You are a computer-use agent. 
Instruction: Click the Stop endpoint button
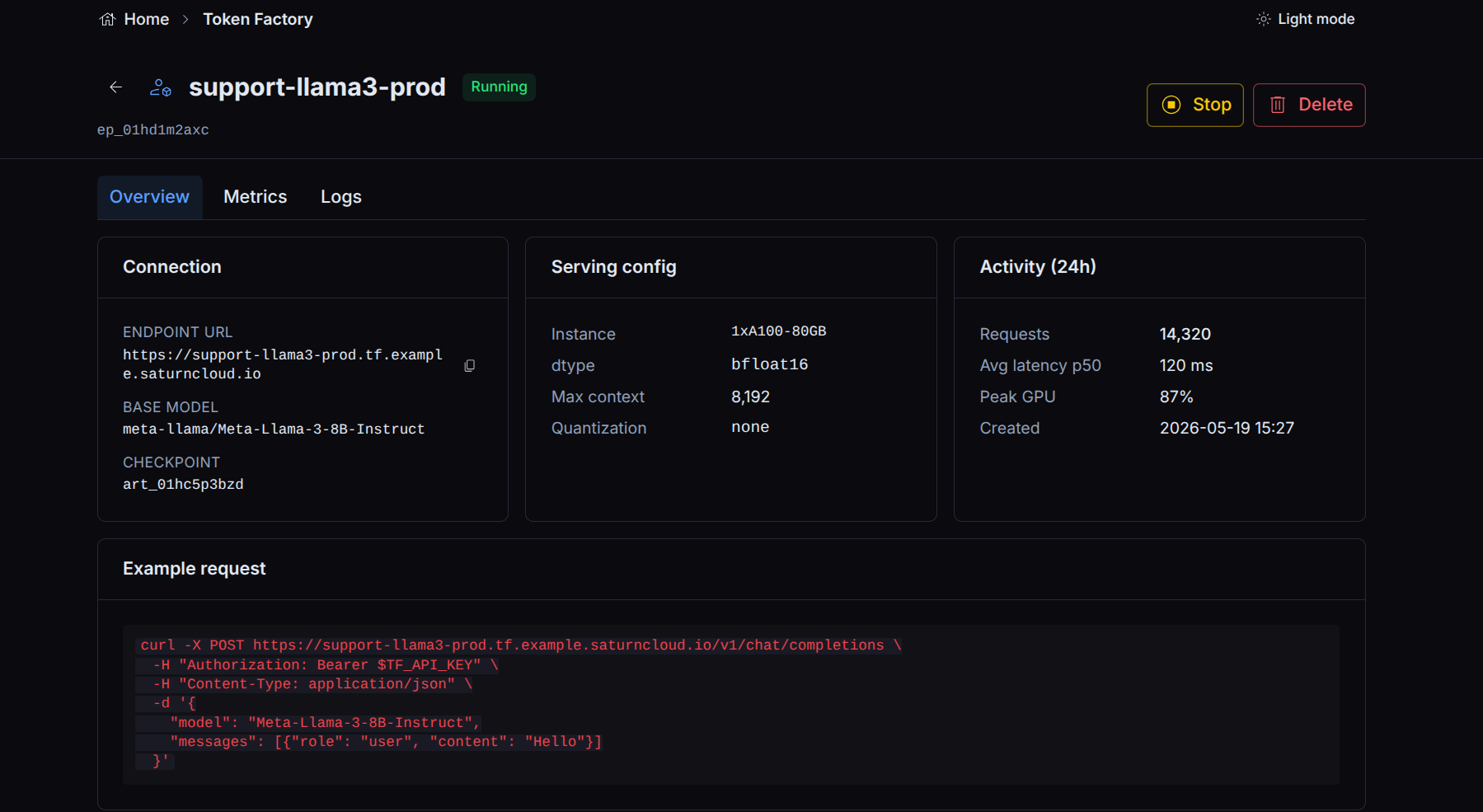point(1194,105)
